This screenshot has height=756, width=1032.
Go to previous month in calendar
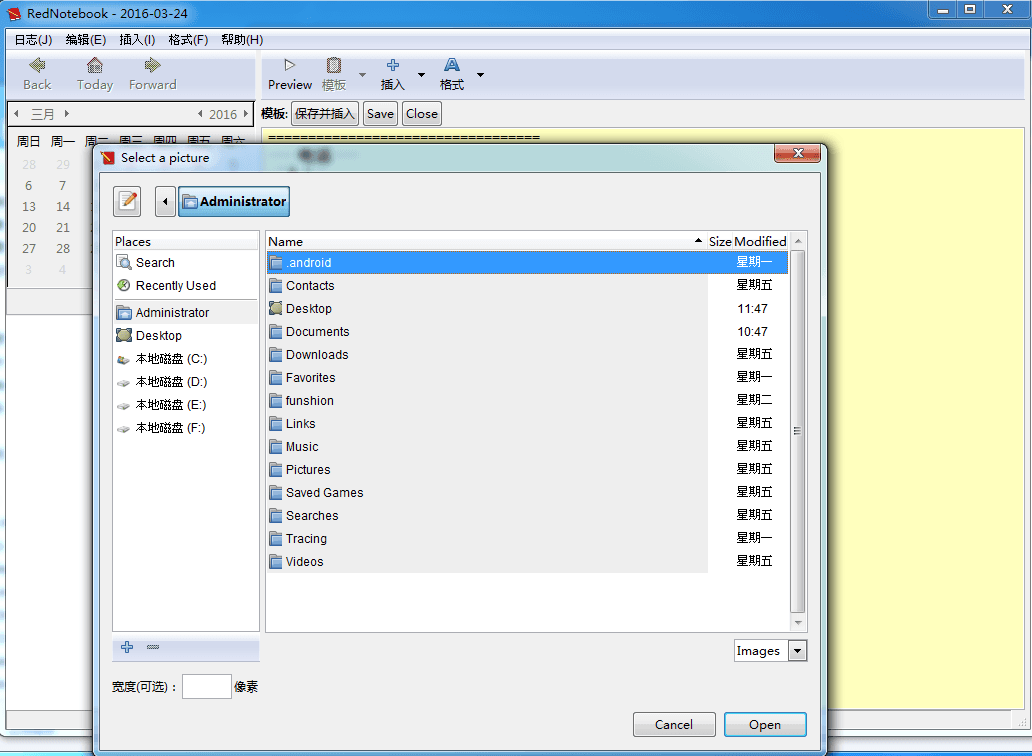click(16, 114)
